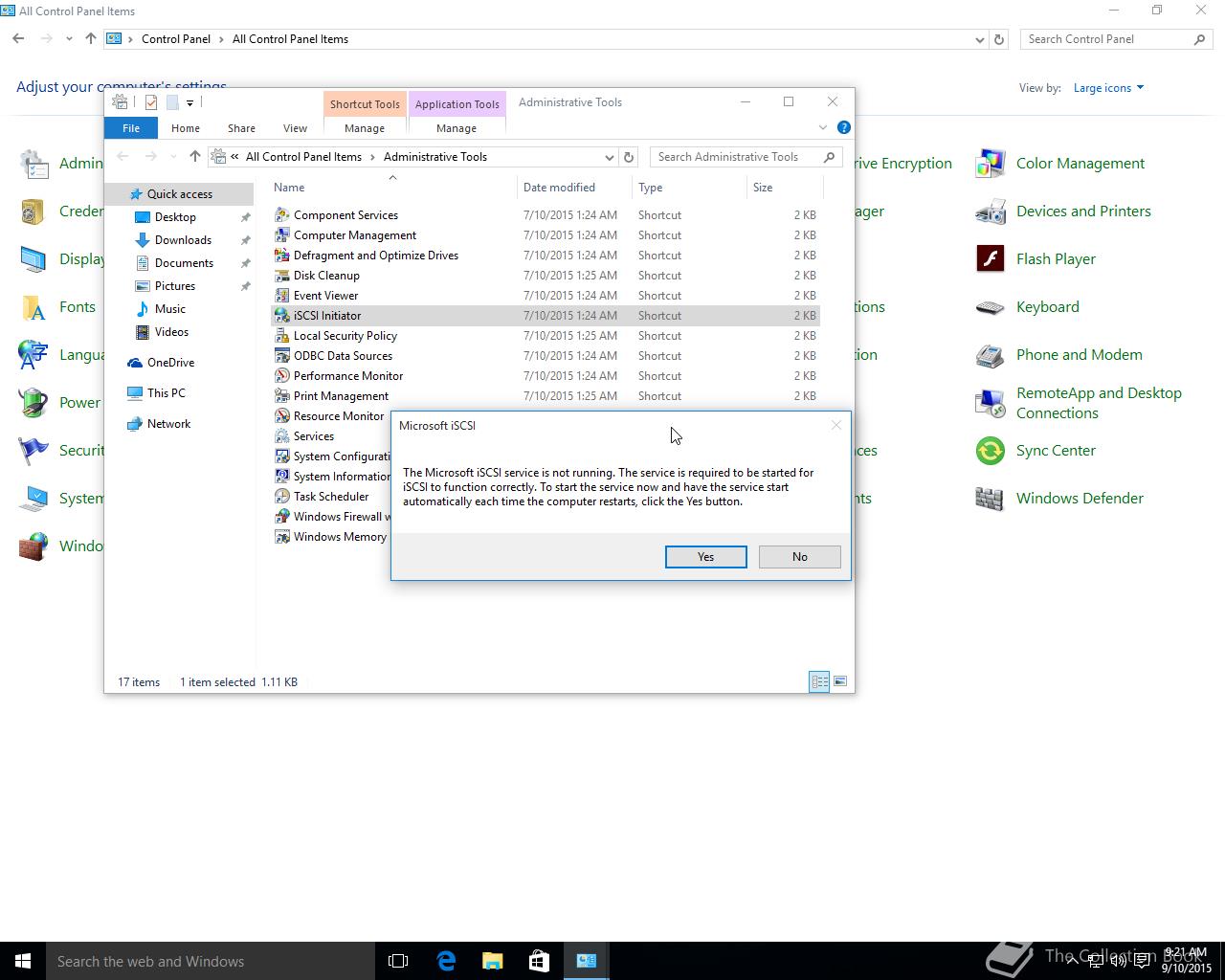Select Desktop in navigation pane
This screenshot has width=1225, height=980.
(175, 217)
